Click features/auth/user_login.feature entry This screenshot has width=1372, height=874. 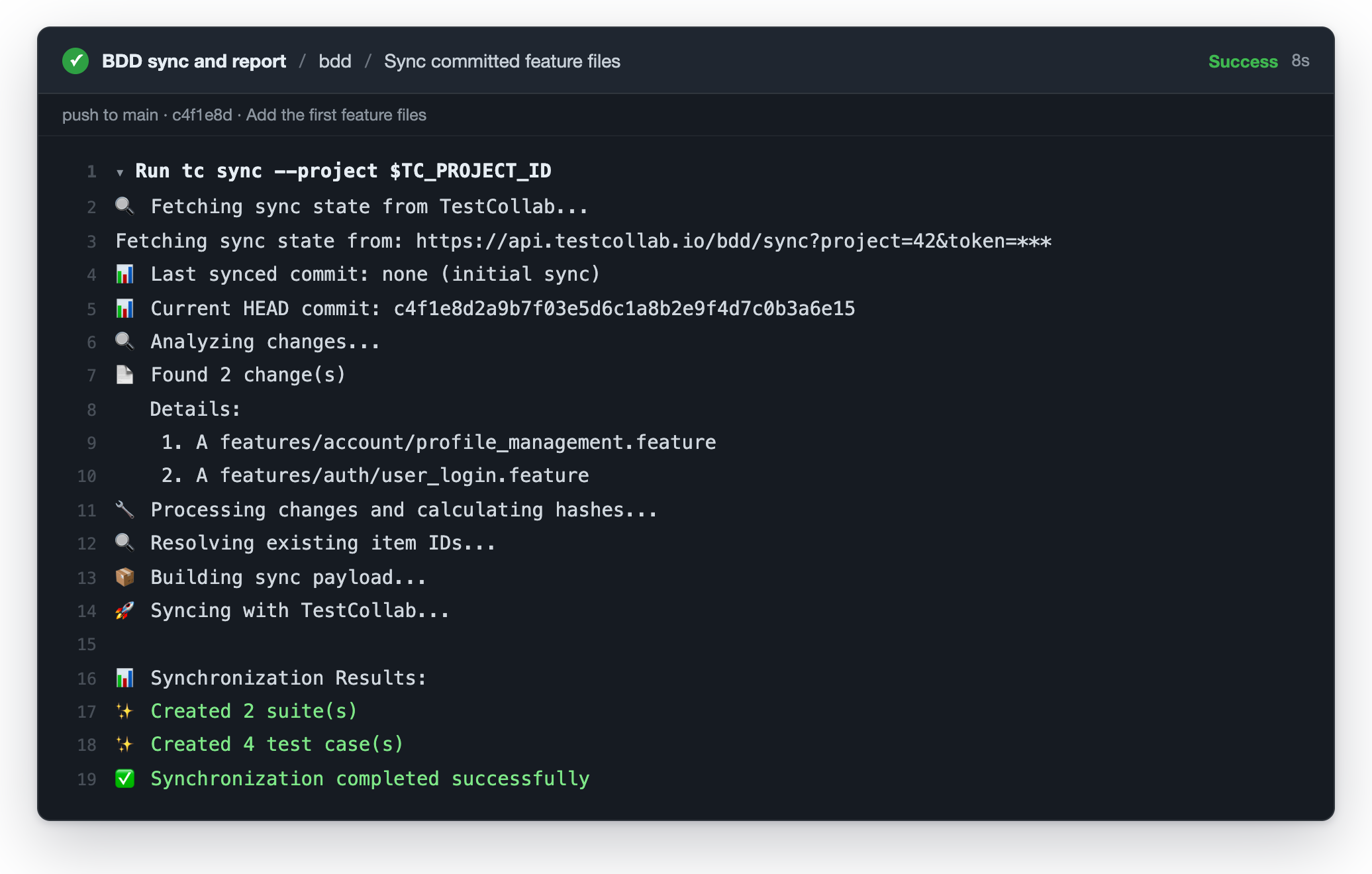point(404,475)
